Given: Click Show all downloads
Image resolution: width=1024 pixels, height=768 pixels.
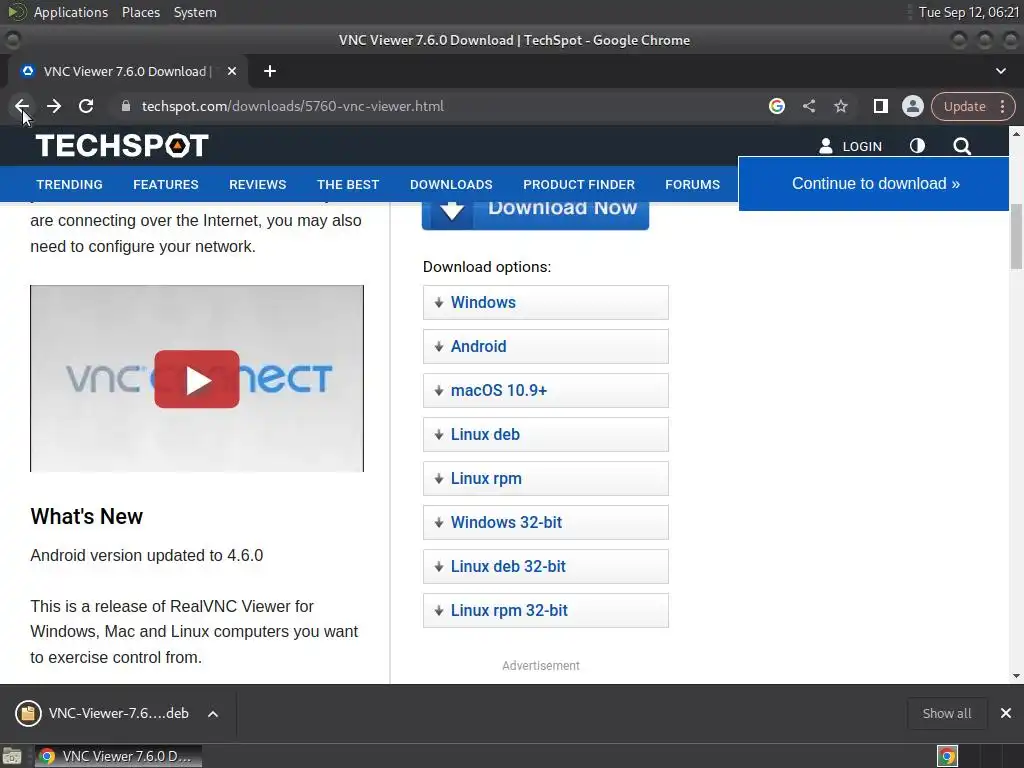Looking at the screenshot, I should point(946,714).
